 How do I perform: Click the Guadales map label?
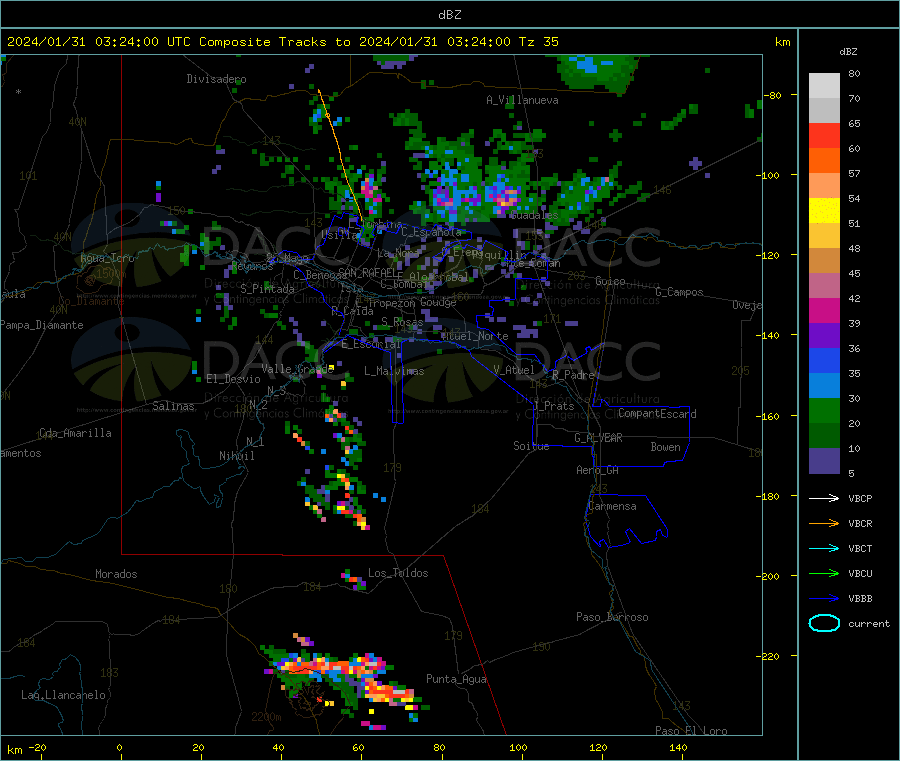click(x=534, y=215)
